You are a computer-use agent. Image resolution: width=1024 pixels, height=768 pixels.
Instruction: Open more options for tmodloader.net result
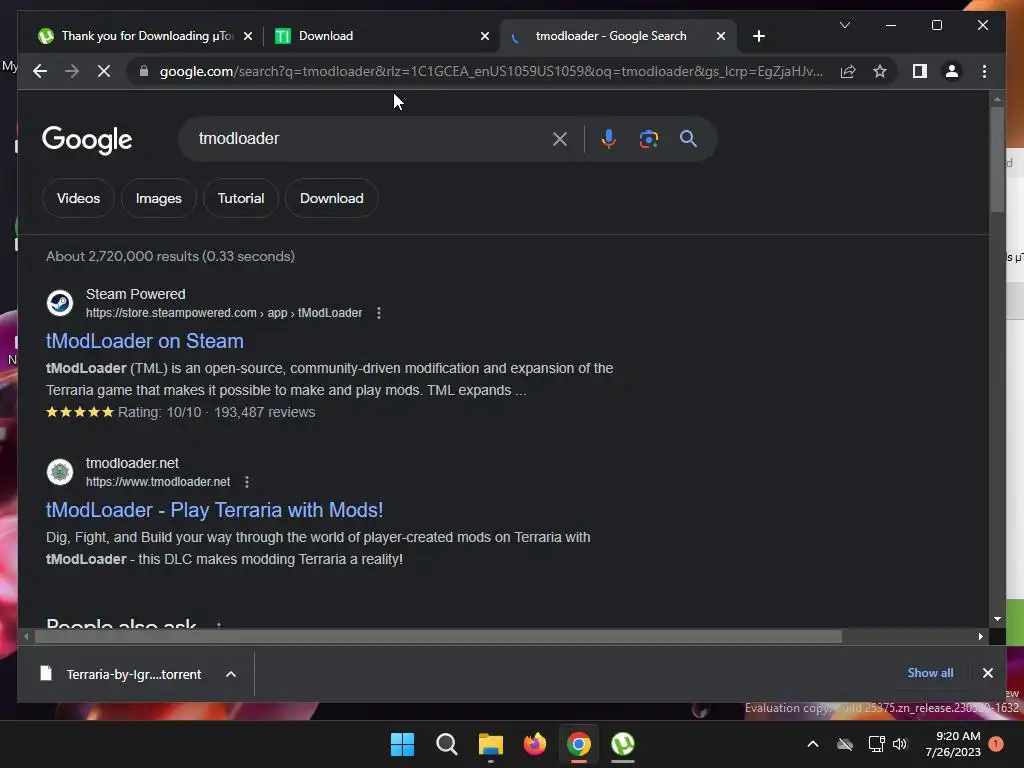[247, 482]
